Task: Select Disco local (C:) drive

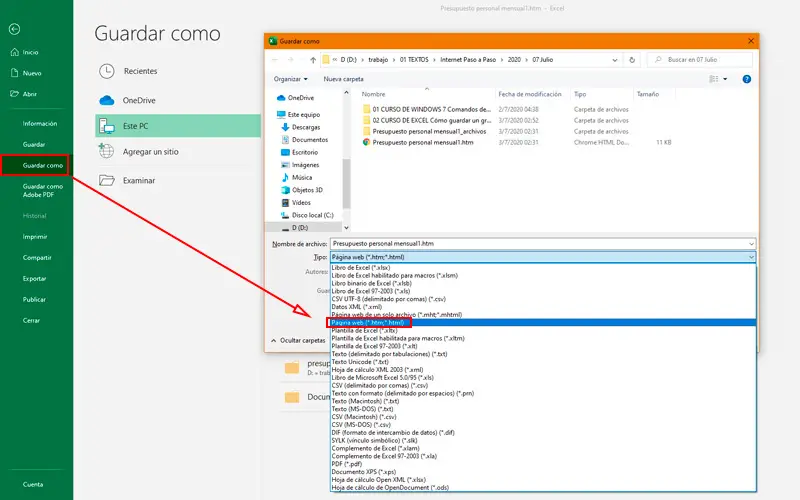Action: click(x=307, y=215)
